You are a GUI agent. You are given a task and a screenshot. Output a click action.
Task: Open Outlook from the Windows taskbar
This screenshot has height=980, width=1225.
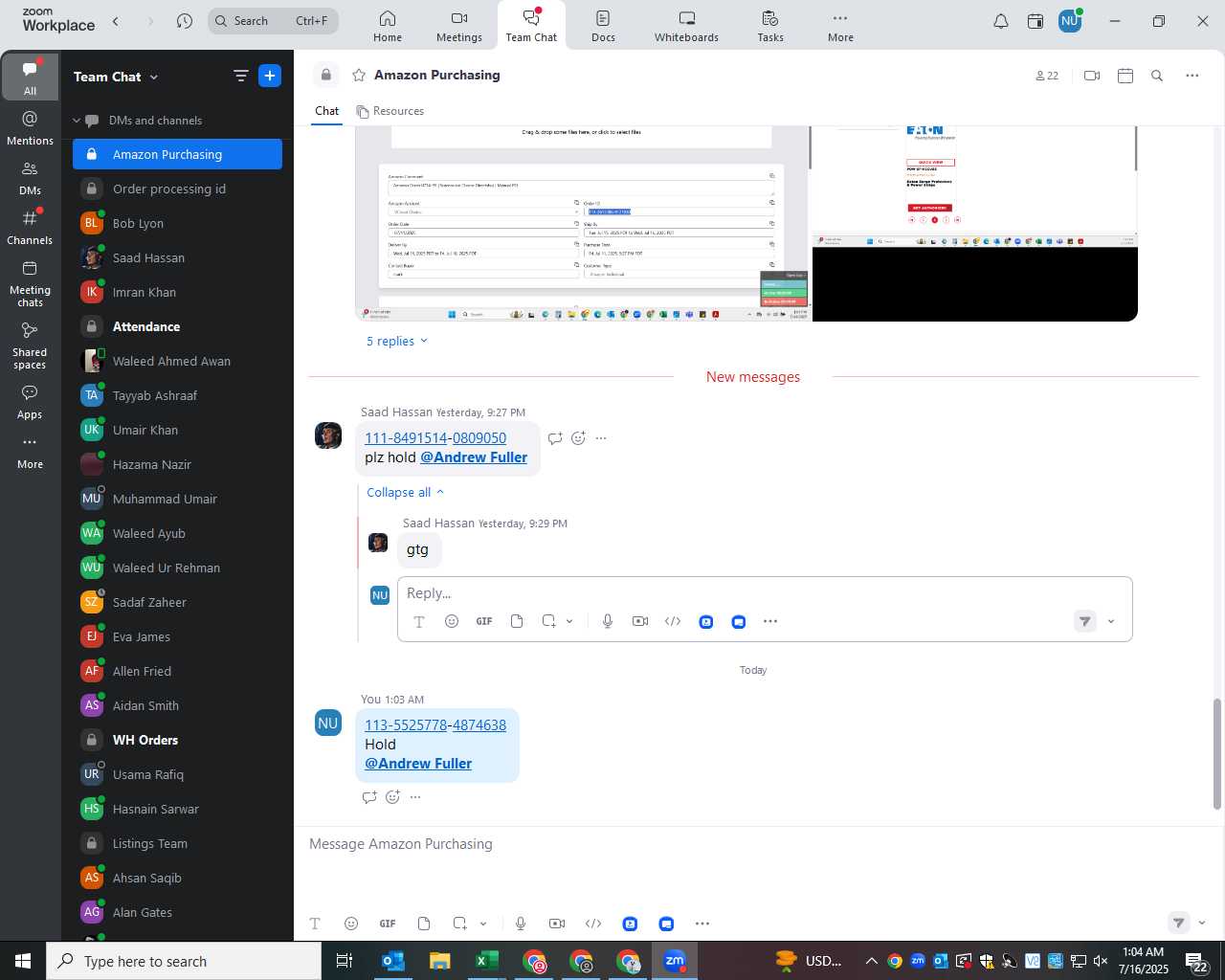click(394, 961)
